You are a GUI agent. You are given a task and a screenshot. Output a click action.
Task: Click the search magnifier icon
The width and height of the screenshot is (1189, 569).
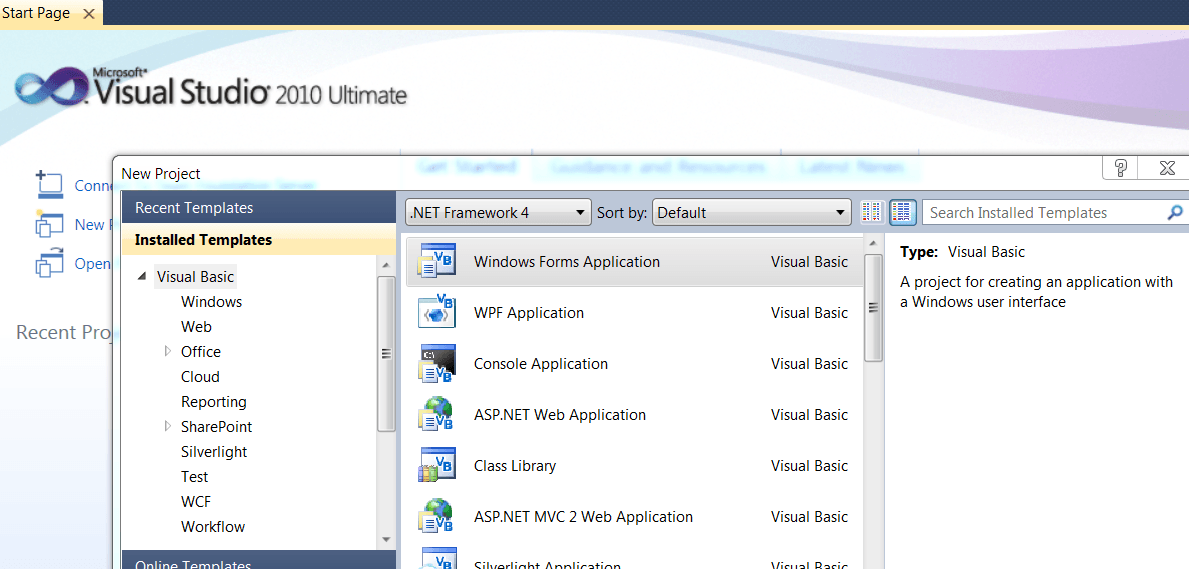click(x=1175, y=212)
